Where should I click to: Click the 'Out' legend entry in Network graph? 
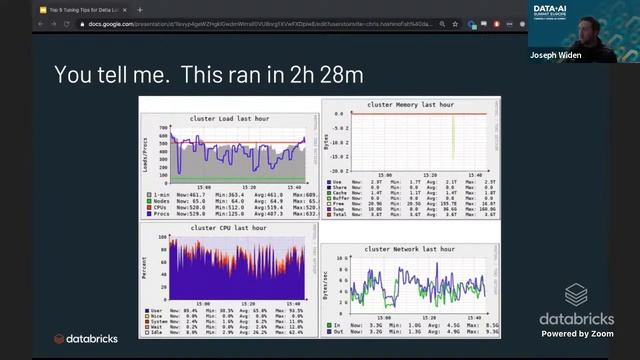pos(335,332)
